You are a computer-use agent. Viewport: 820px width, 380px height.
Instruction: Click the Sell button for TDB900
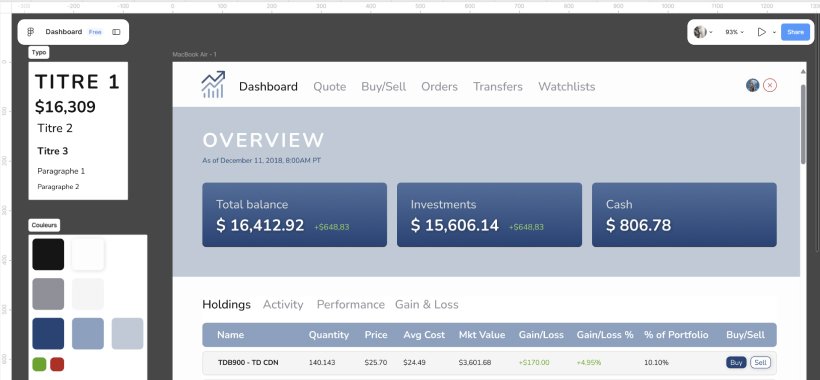pos(760,362)
